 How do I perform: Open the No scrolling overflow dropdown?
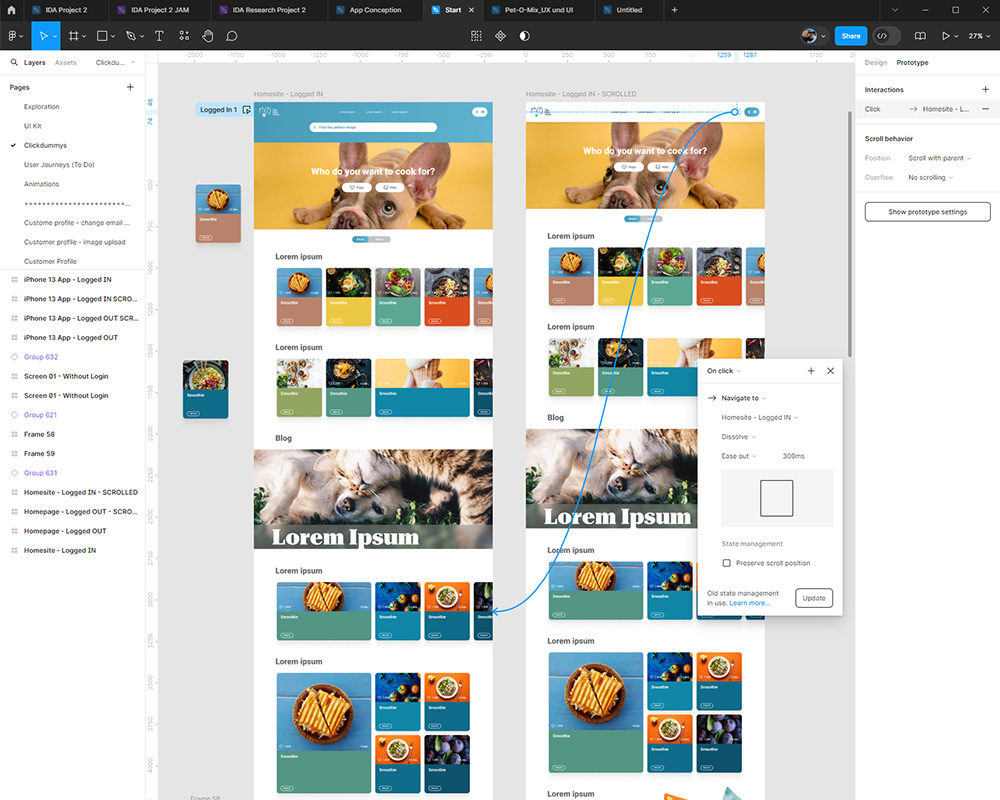tap(930, 177)
